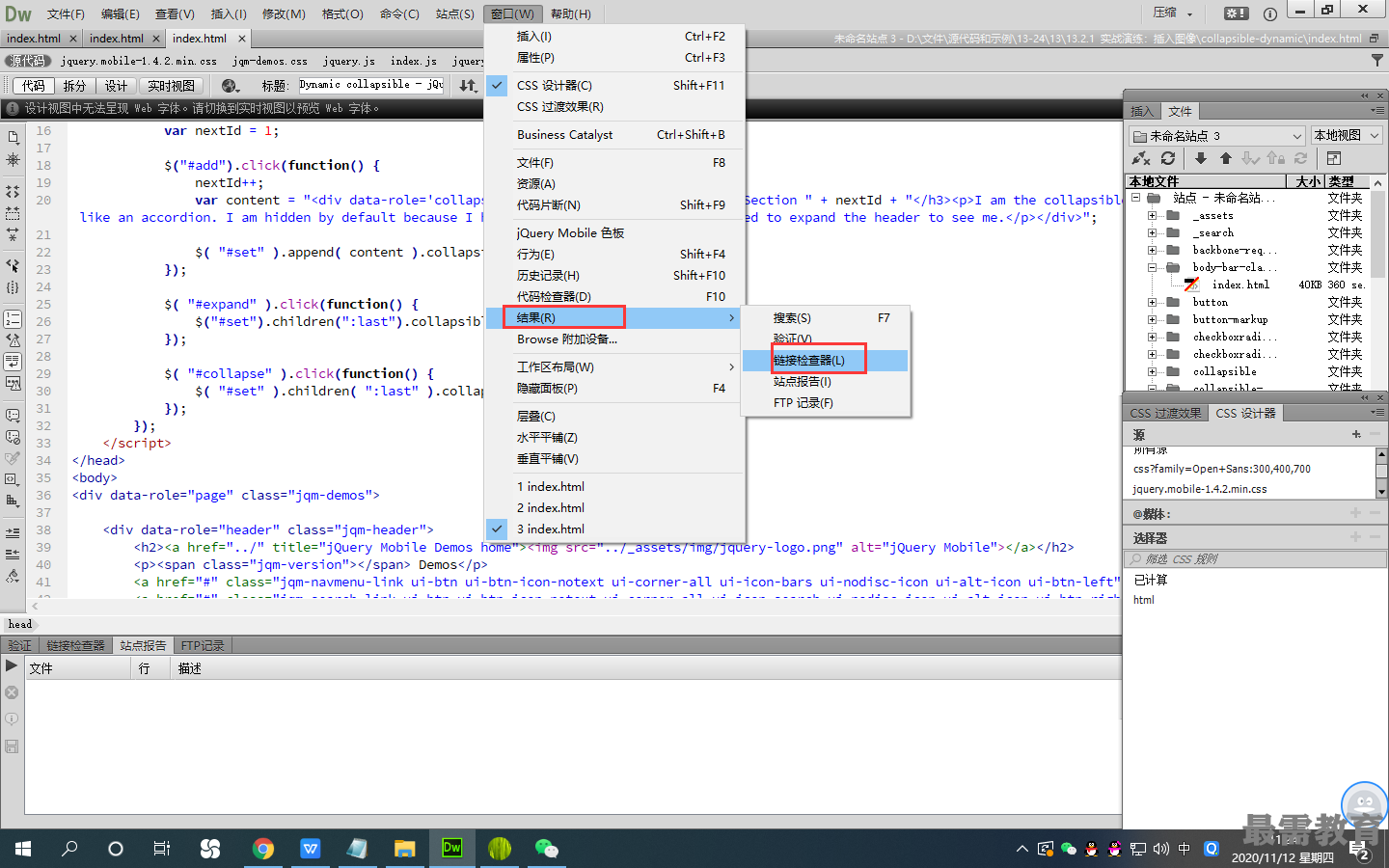Screen dimensions: 1389x868
Task: Switch to CSS 过渡效果 tab
Action: (1165, 413)
